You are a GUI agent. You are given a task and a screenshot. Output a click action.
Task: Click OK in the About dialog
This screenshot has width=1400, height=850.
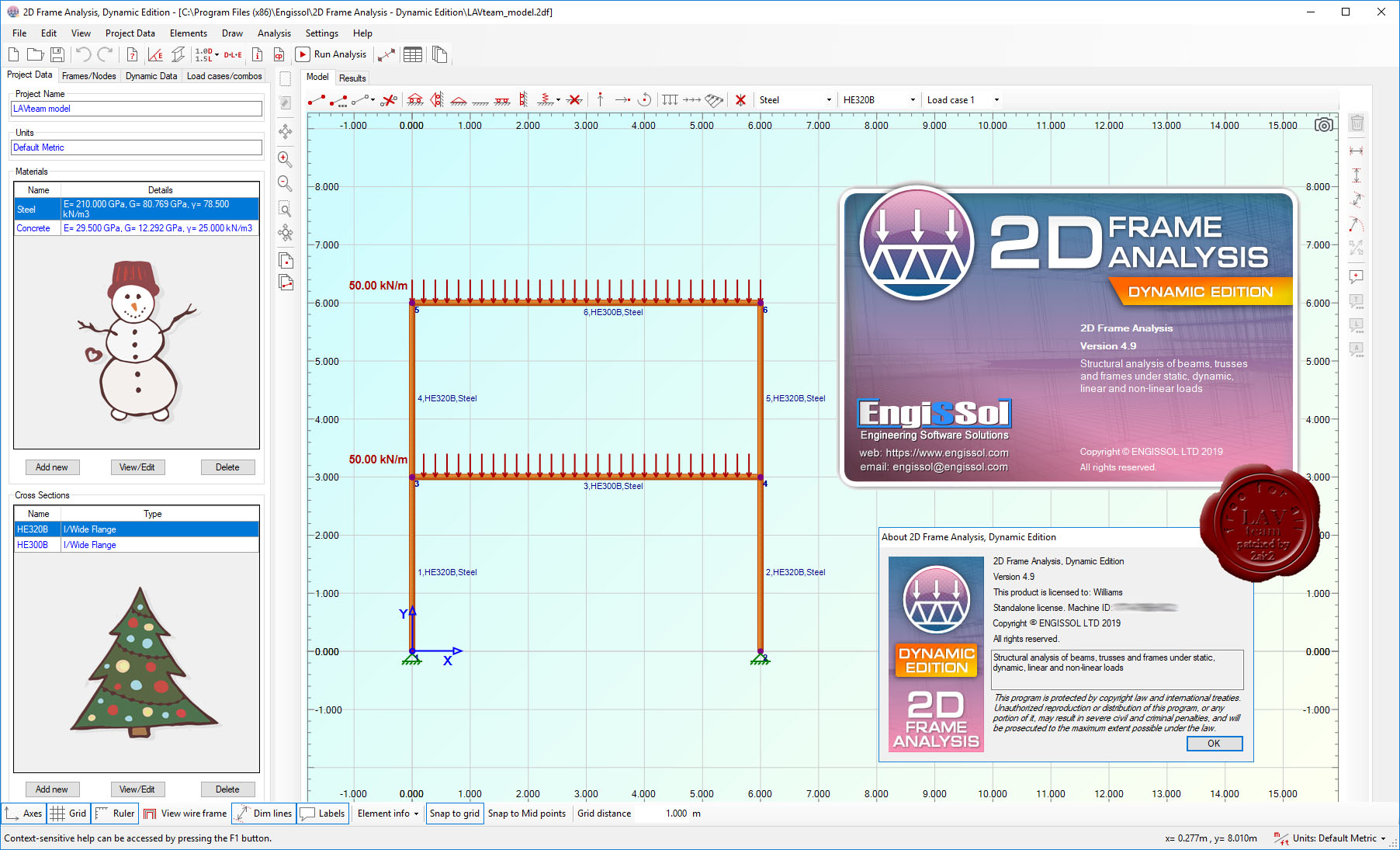[x=1214, y=744]
